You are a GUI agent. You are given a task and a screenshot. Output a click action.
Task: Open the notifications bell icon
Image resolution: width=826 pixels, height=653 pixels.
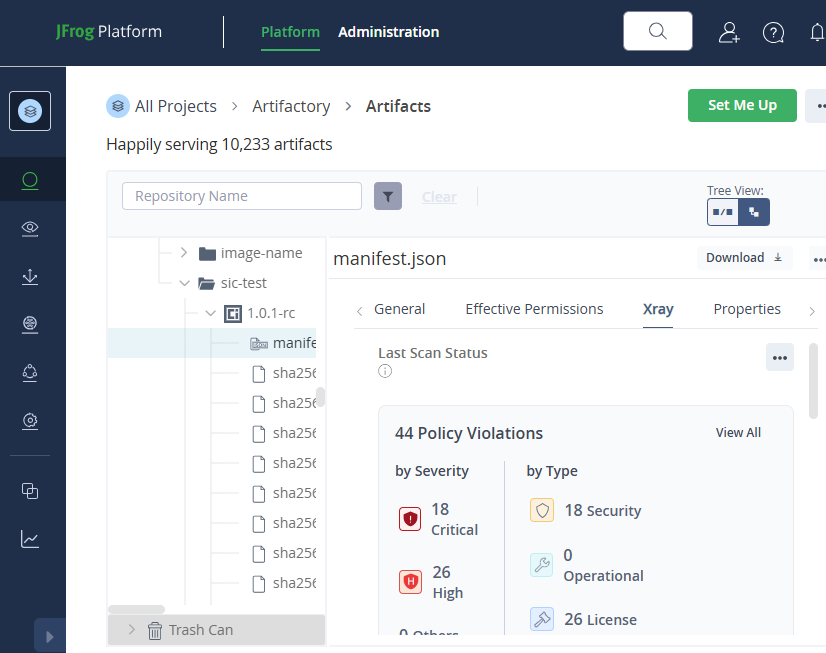817,32
